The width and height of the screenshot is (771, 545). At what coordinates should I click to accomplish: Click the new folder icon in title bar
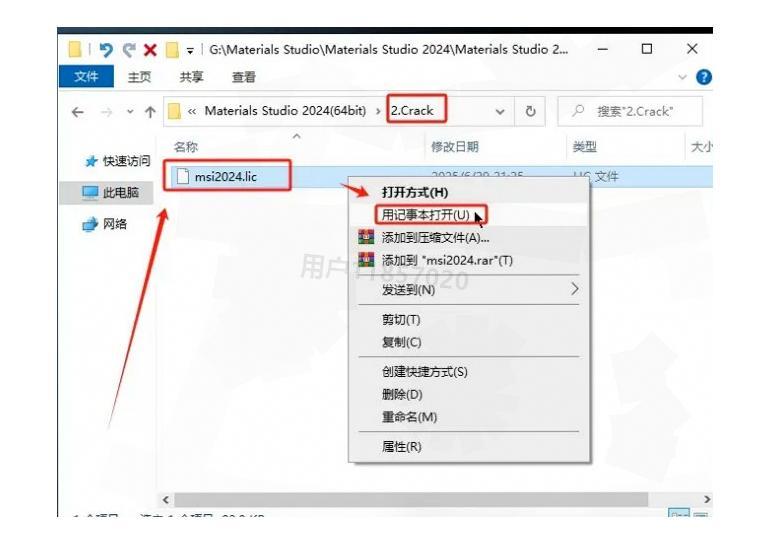point(172,50)
